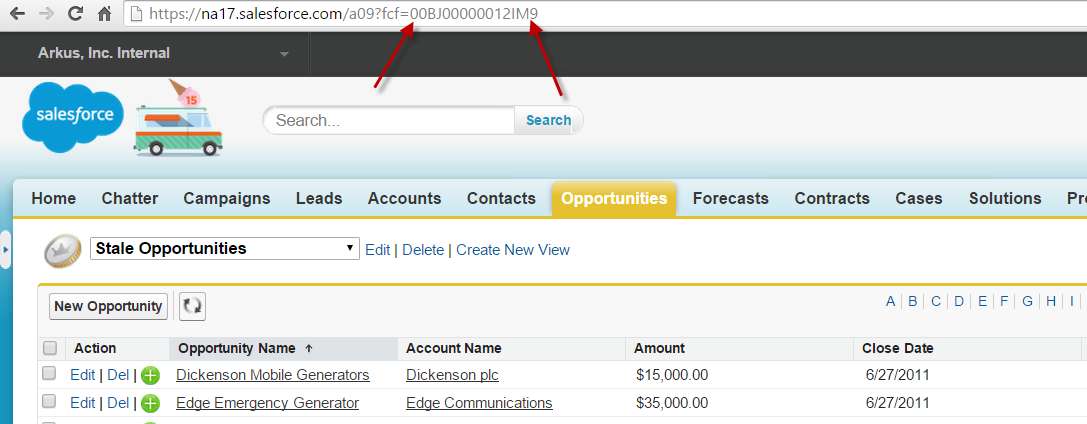Click the browser reload icon
The width and height of the screenshot is (1087, 424).
pyautogui.click(x=74, y=15)
